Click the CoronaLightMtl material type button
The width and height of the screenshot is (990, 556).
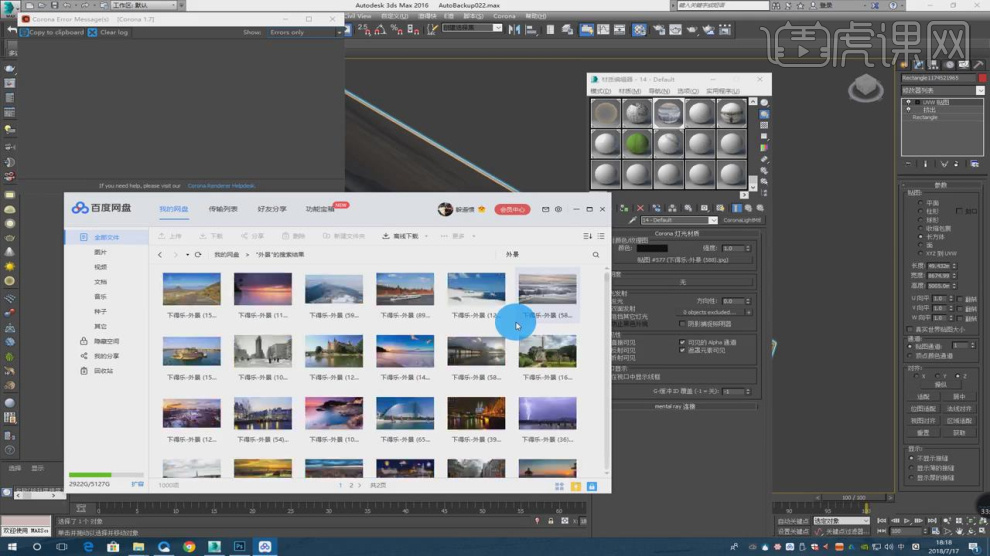[742, 220]
